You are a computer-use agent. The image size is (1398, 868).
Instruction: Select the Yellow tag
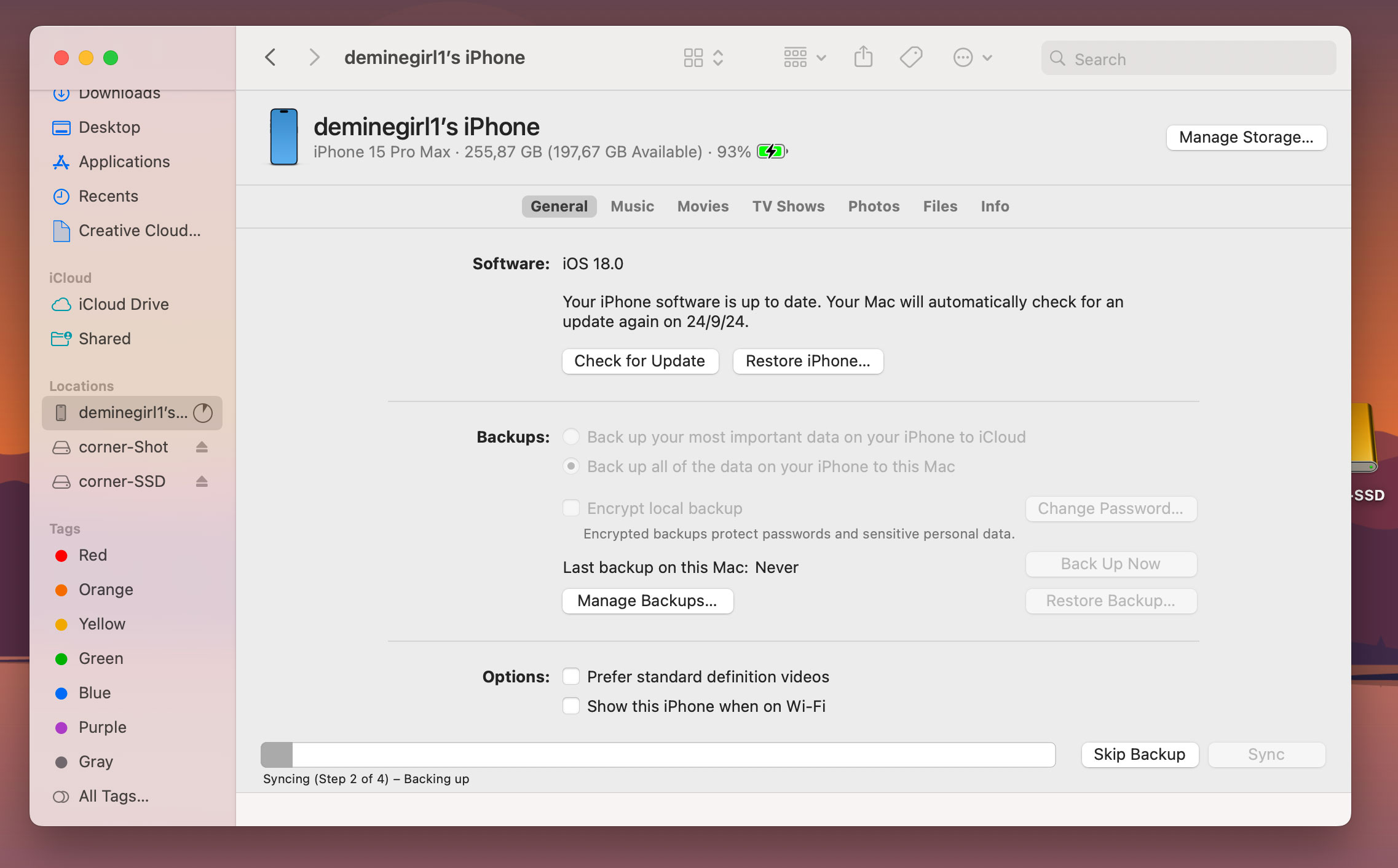coord(132,624)
